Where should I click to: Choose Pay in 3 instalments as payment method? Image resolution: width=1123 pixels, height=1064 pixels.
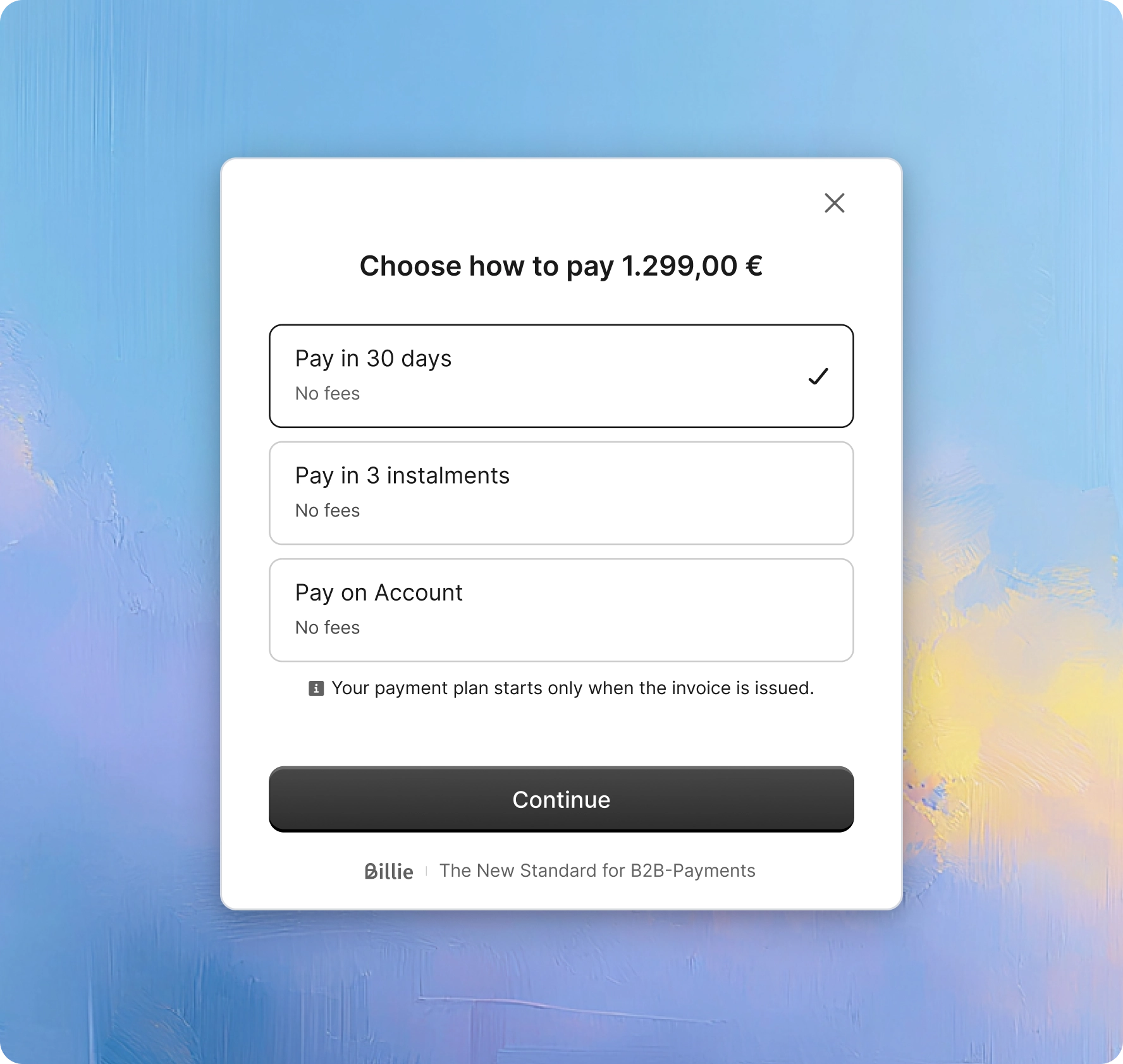point(561,492)
